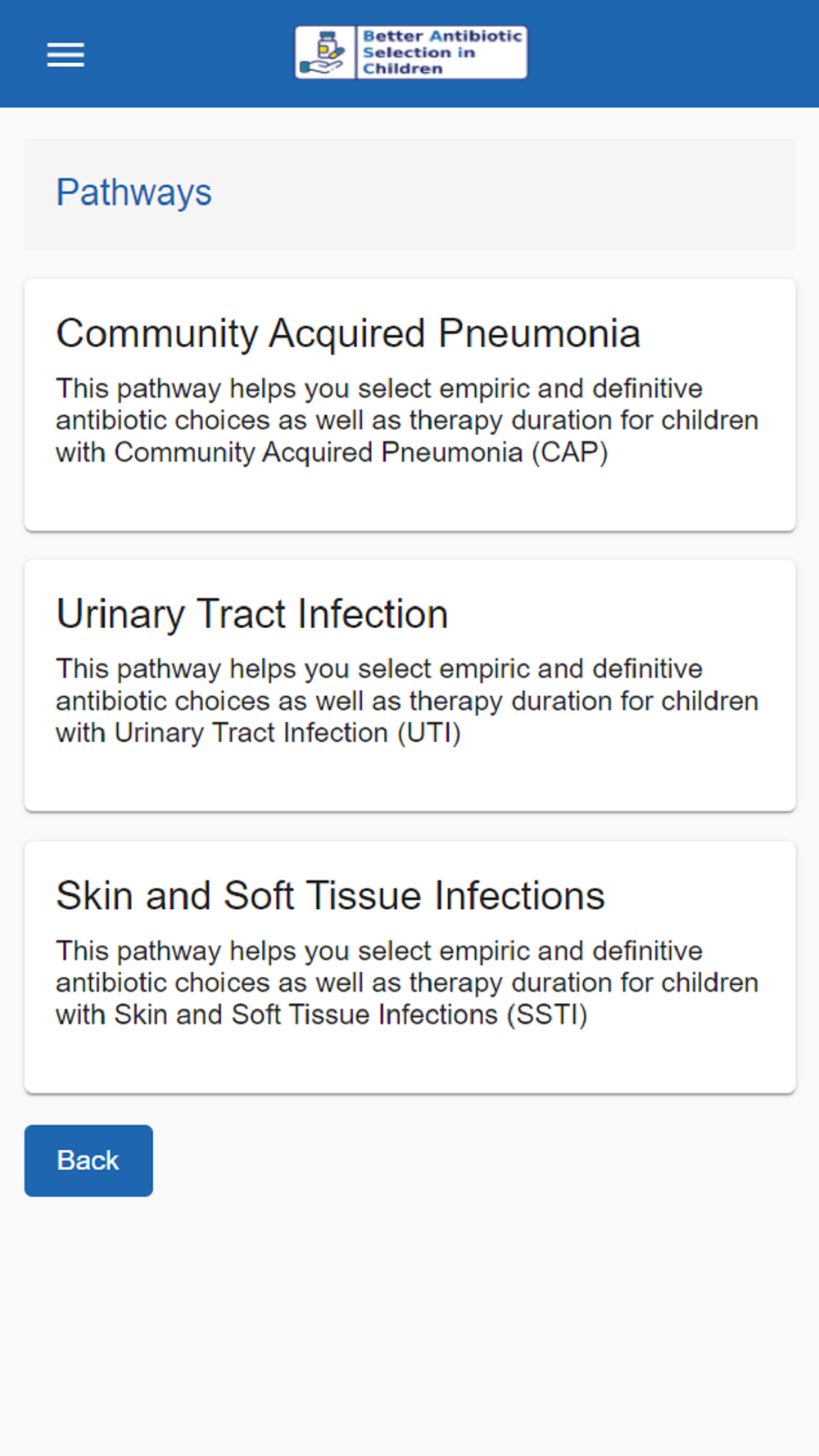Open the Urinary Tract Infection pathway title
This screenshot has height=1456, width=819.
click(x=252, y=614)
